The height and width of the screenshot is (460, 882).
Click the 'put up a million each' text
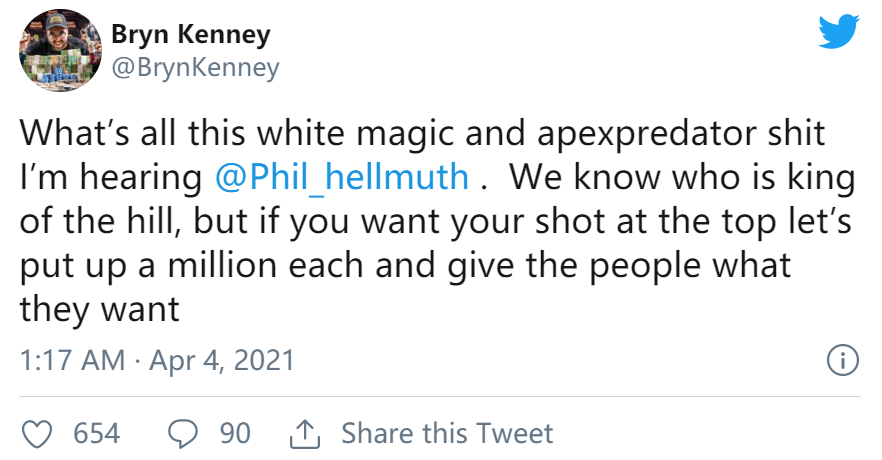191,266
